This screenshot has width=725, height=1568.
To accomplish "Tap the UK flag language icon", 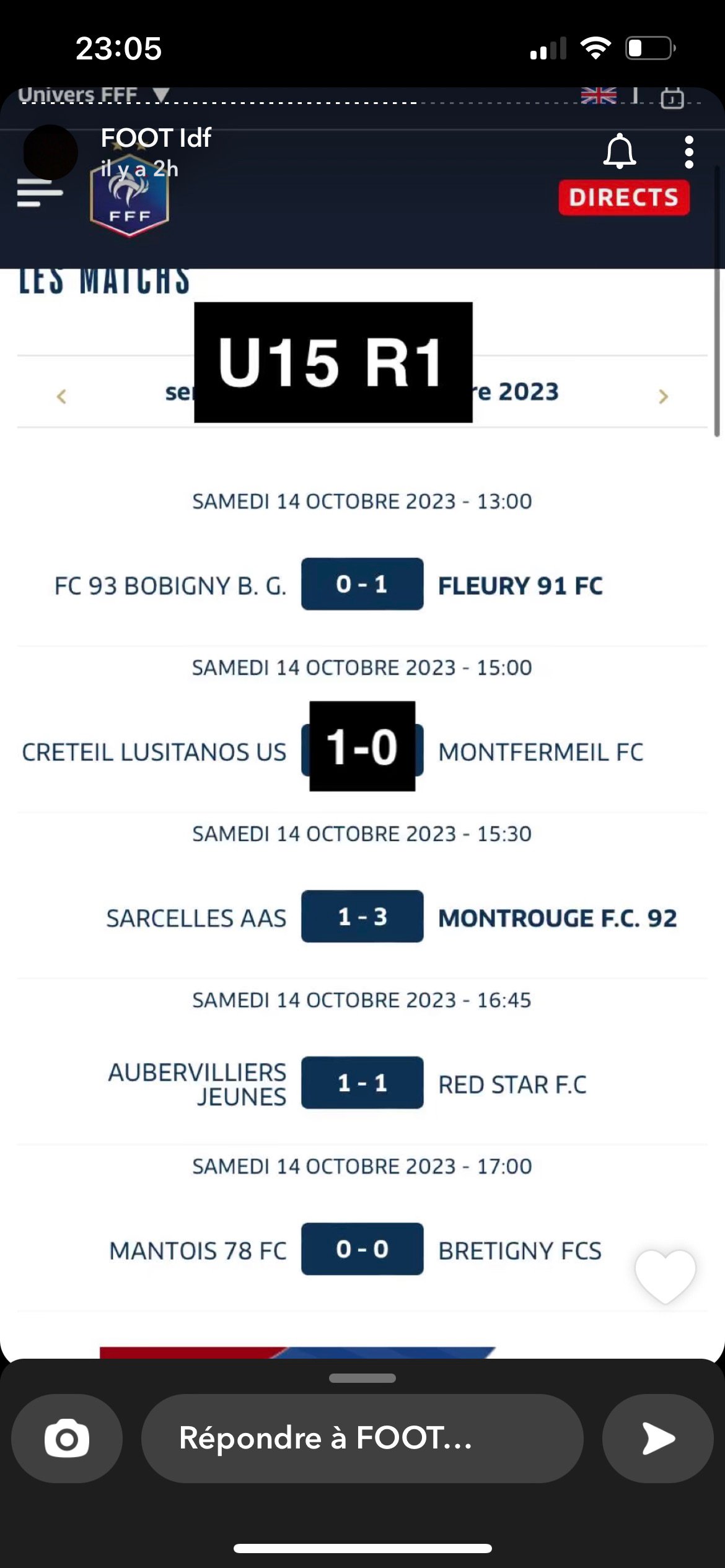I will tap(599, 95).
